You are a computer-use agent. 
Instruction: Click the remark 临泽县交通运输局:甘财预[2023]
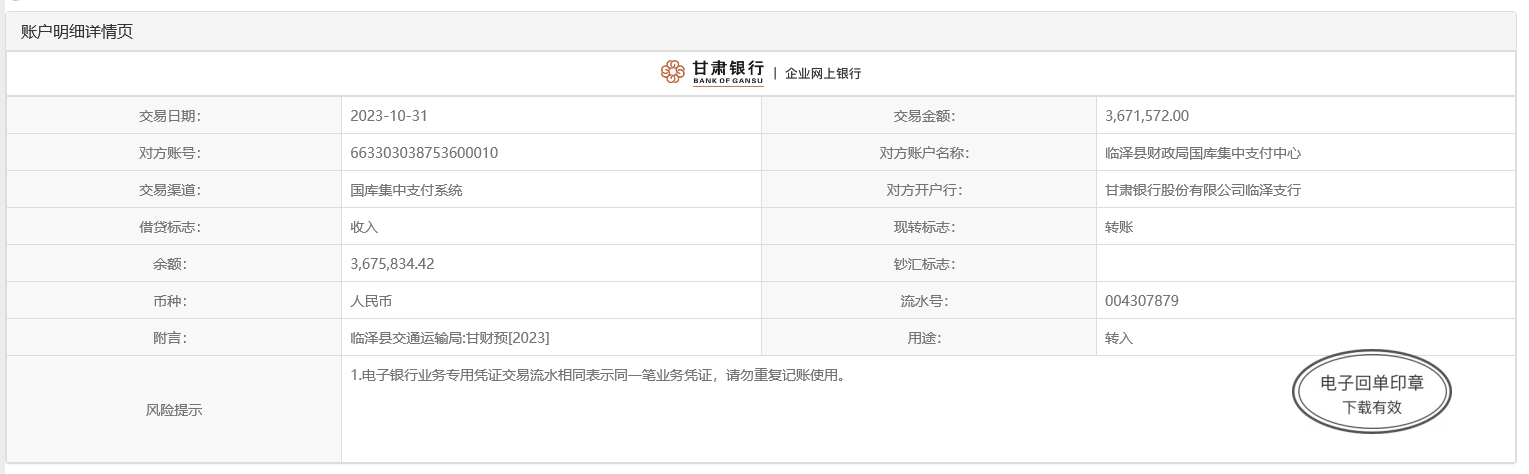(449, 338)
